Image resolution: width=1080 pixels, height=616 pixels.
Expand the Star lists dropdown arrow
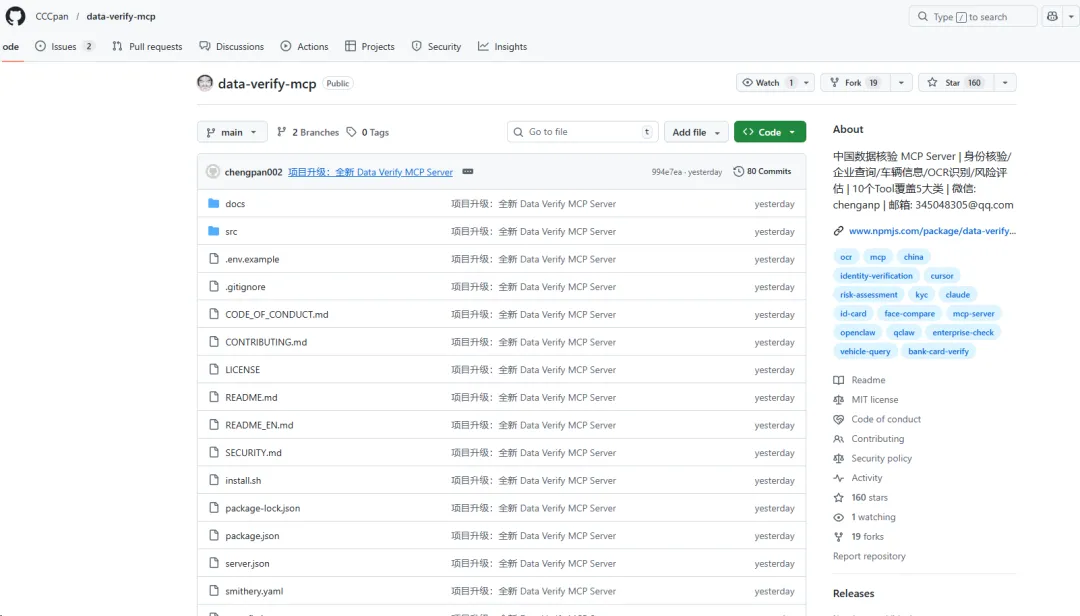click(1005, 83)
